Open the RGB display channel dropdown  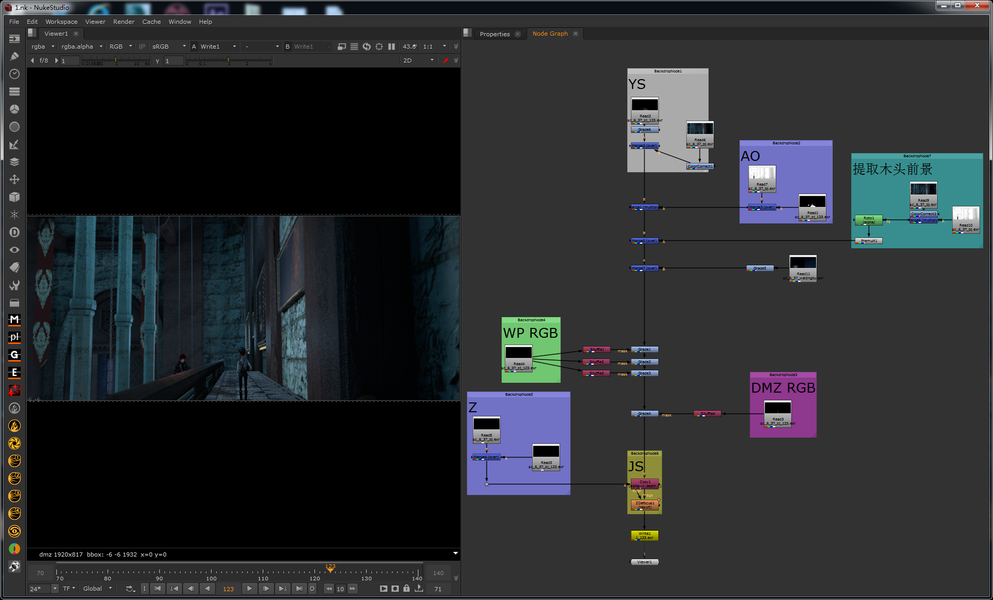coord(120,46)
